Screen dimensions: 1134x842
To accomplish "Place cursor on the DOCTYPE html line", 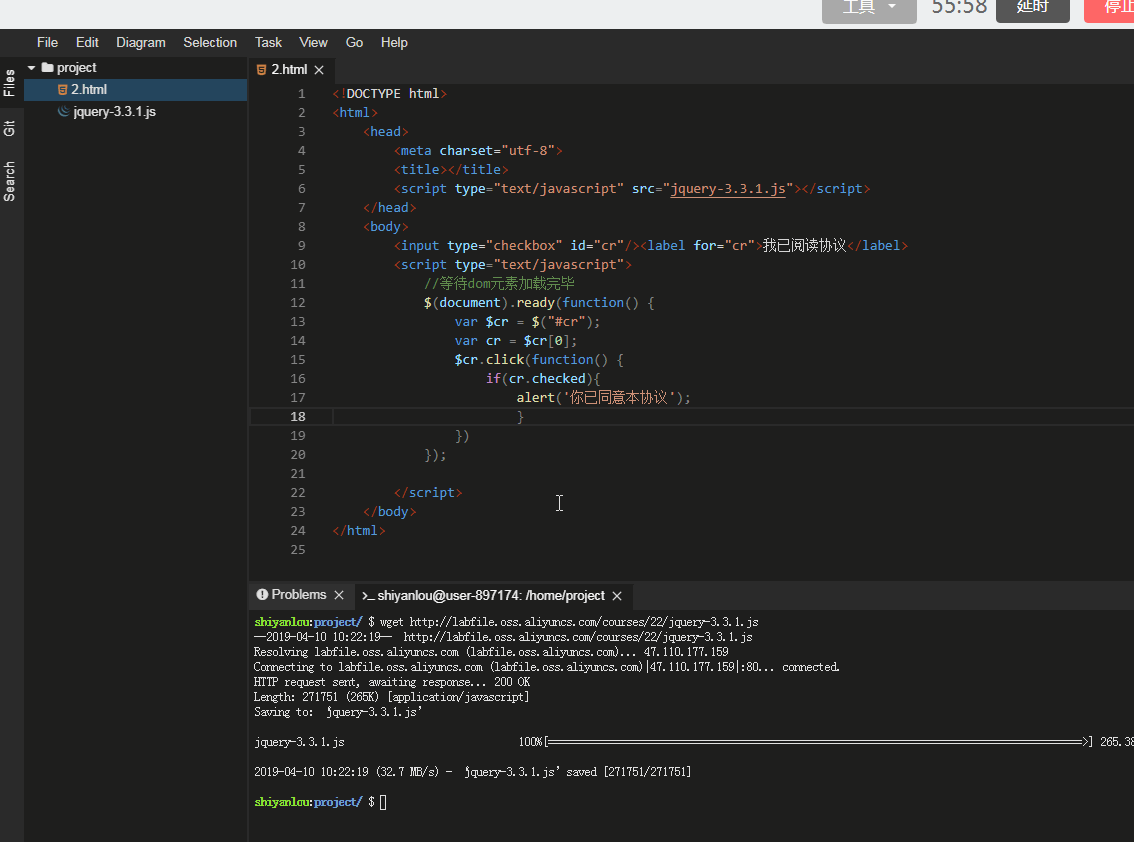I will point(390,94).
